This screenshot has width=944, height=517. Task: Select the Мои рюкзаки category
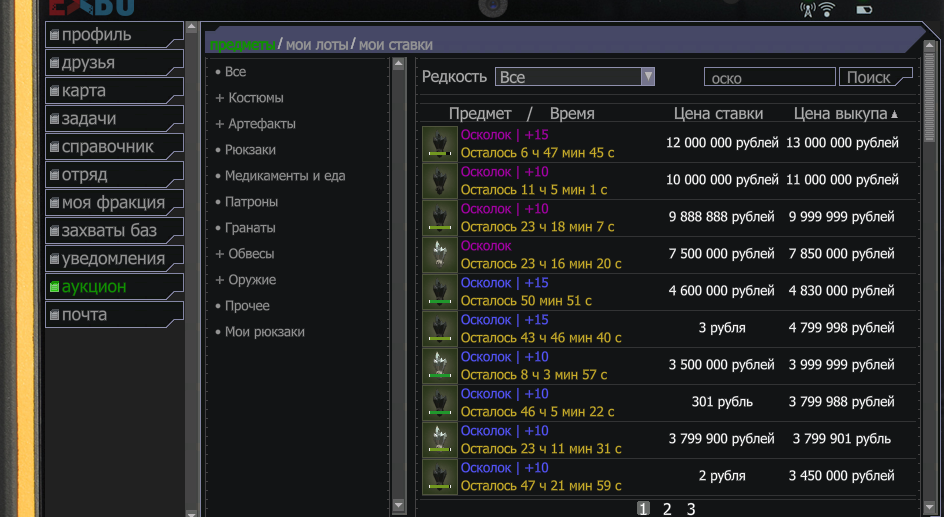(x=259, y=332)
